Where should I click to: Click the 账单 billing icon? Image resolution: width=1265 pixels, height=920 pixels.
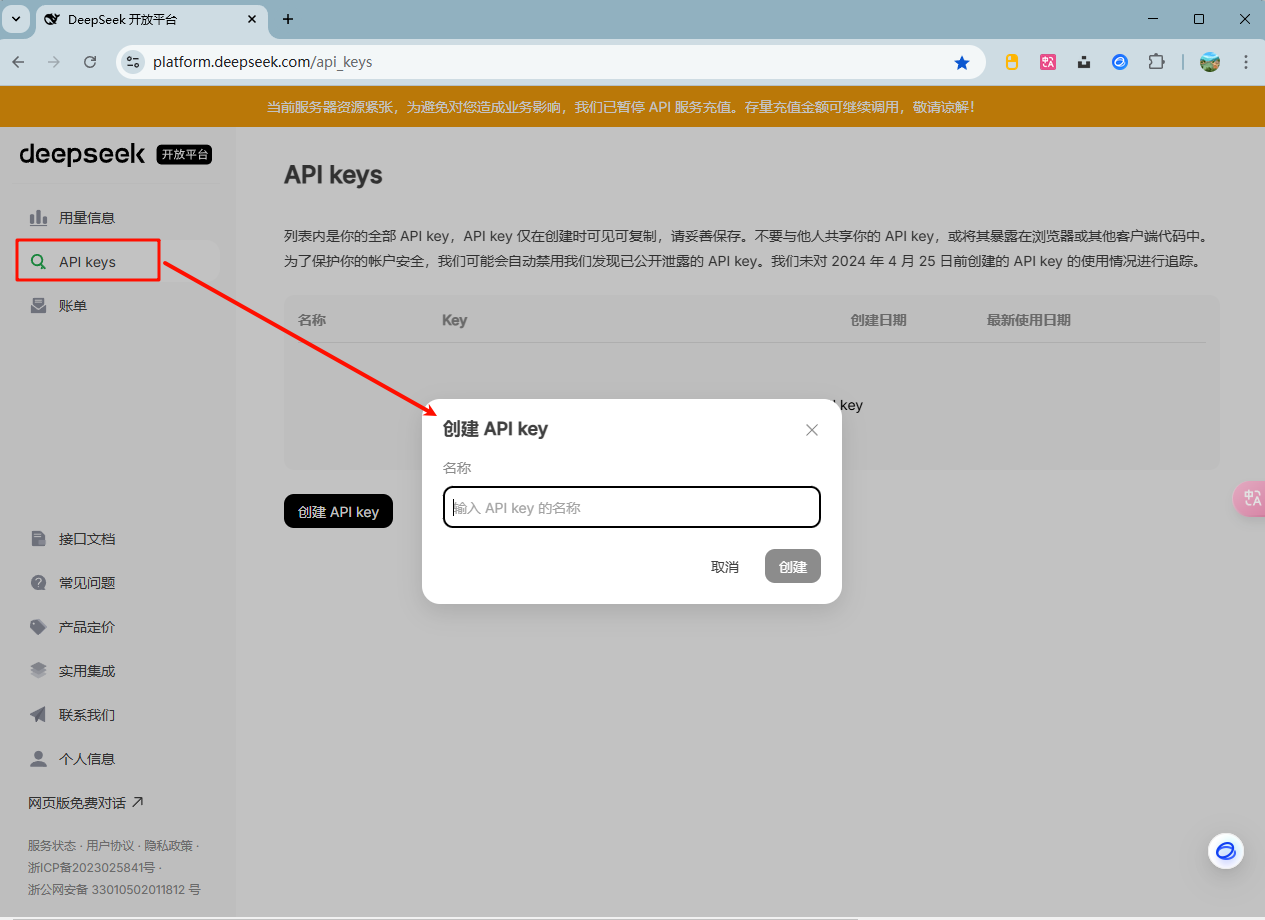pyautogui.click(x=39, y=306)
